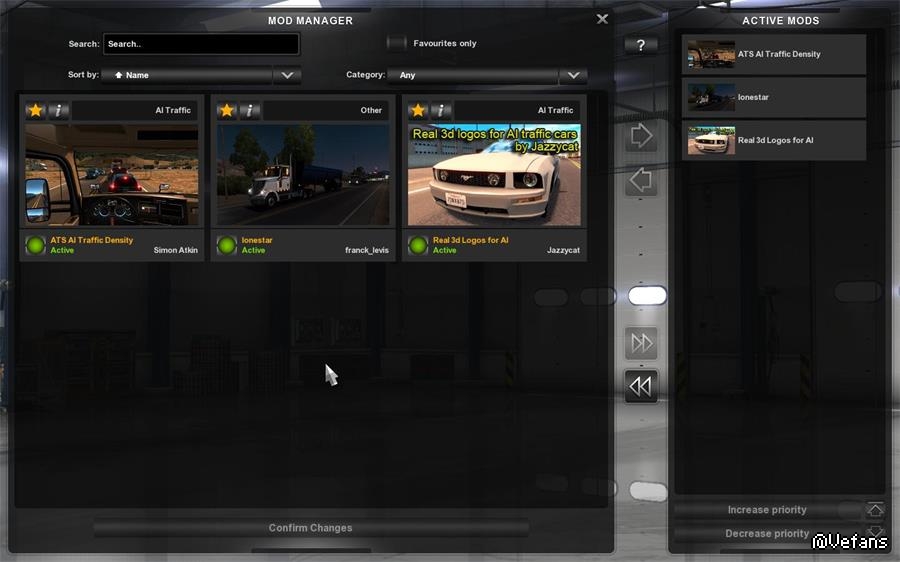
Task: Click AI Traffic label on Real 3d Logos card
Action: [555, 110]
